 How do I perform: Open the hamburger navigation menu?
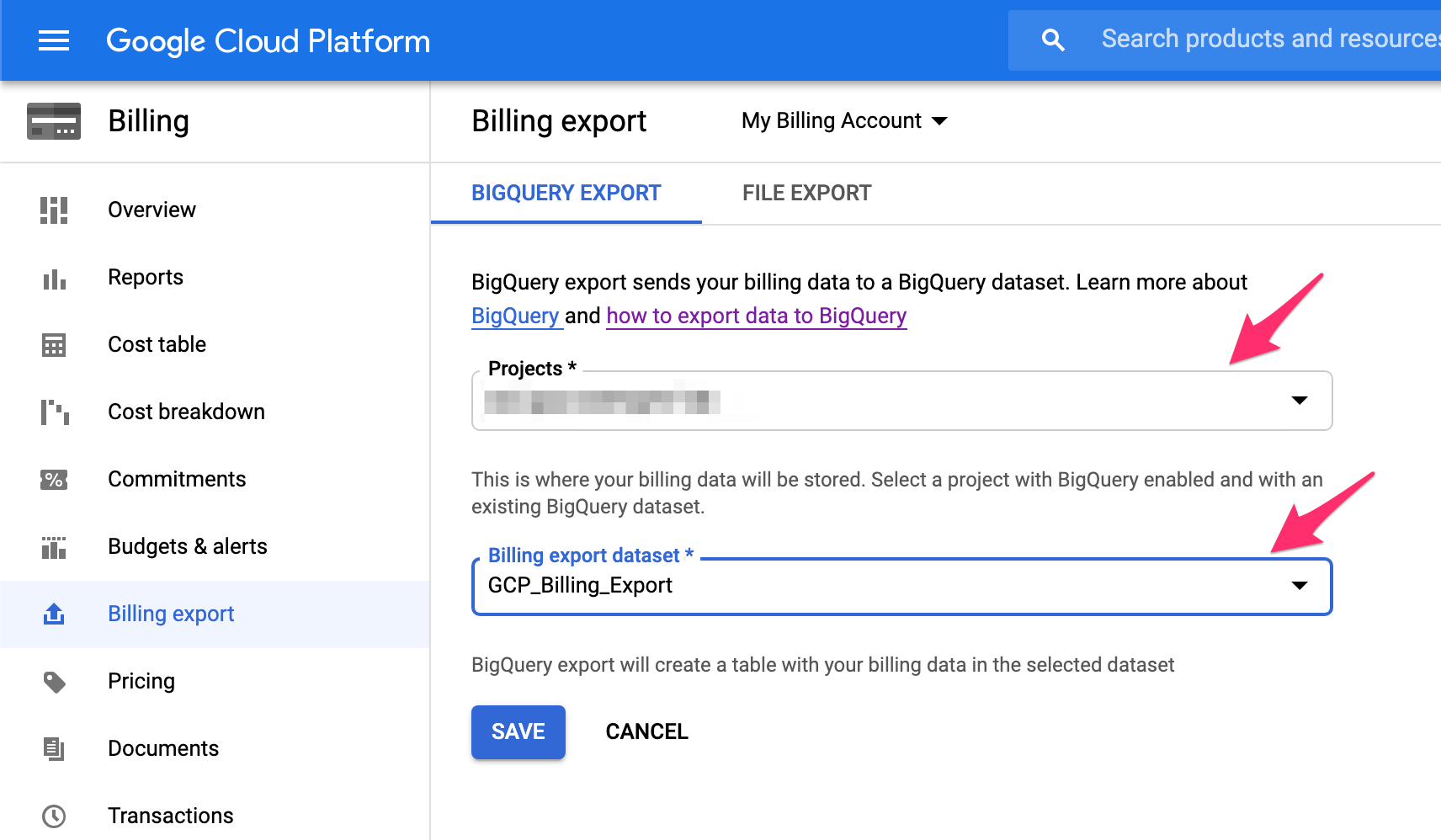[x=54, y=40]
